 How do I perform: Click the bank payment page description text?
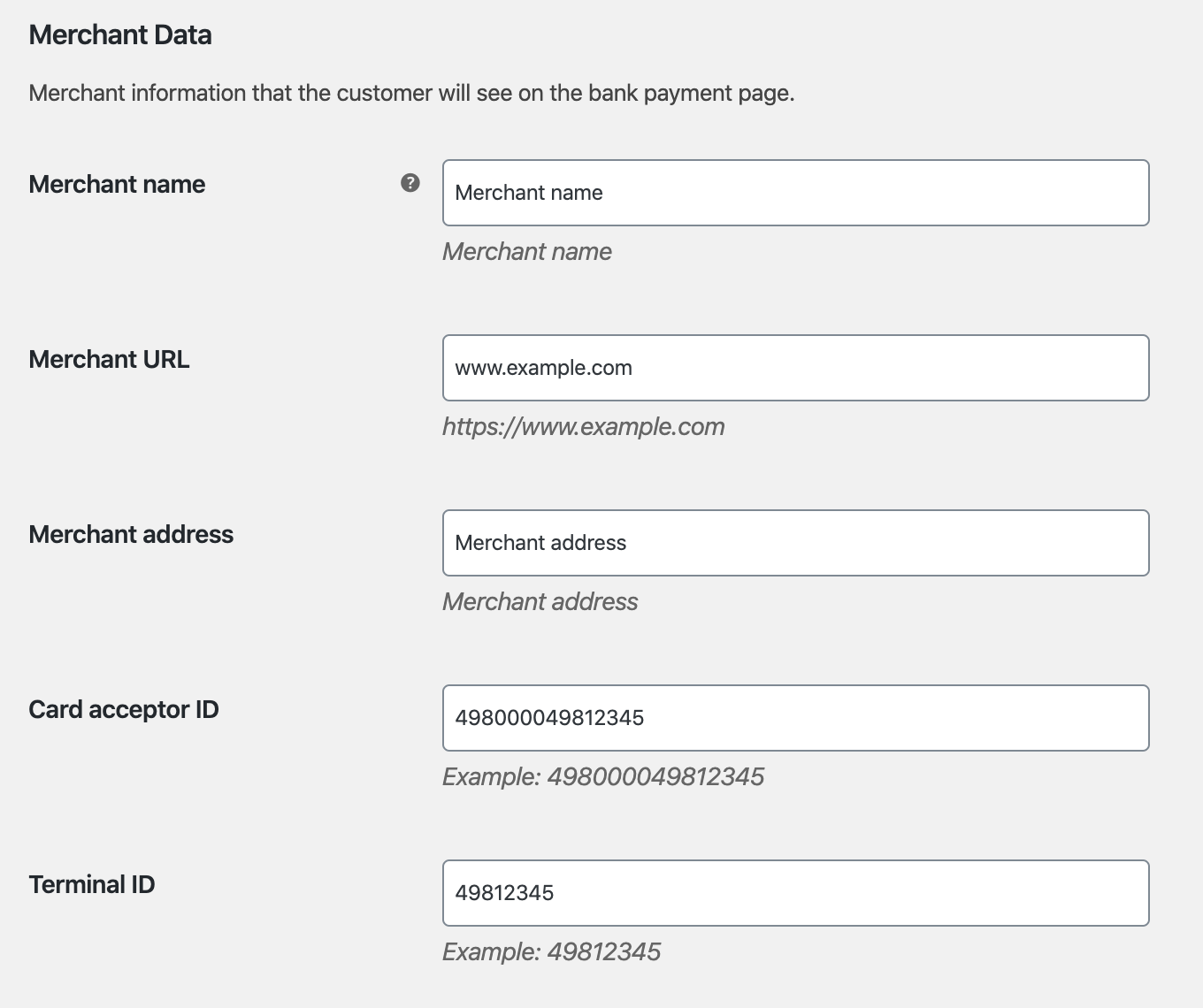[411, 93]
